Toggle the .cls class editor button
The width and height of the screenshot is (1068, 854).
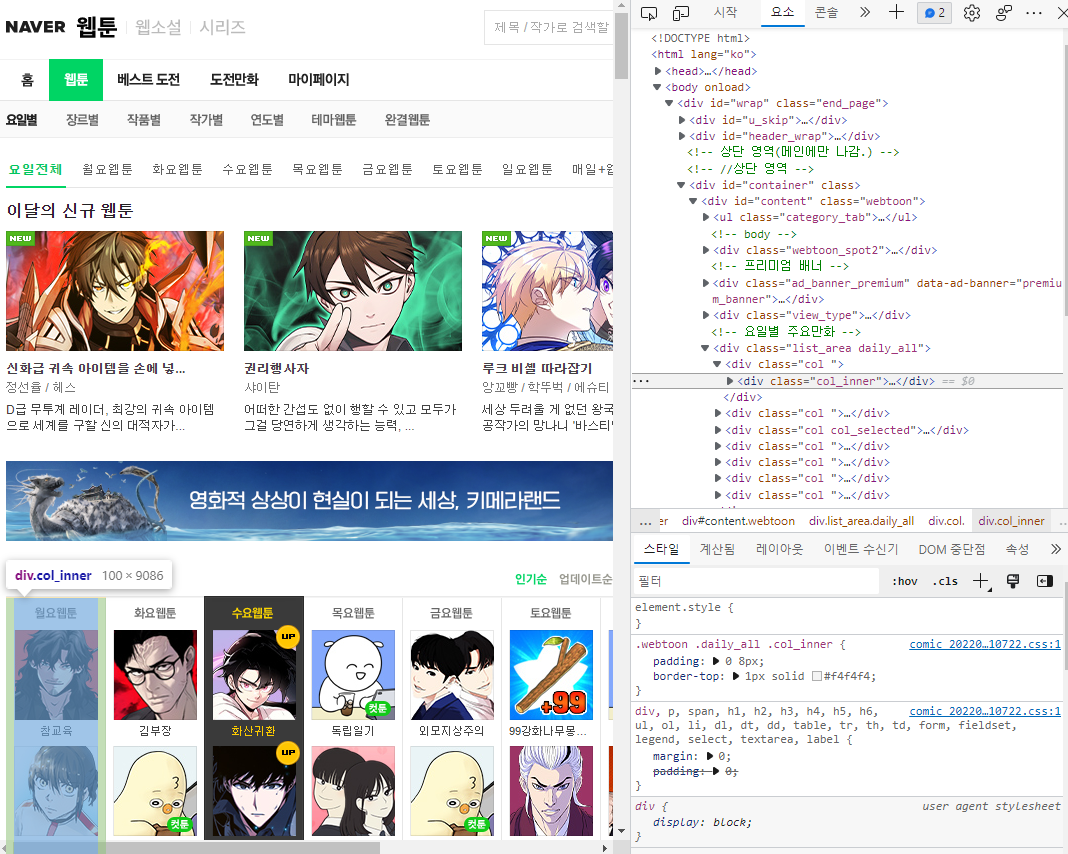click(945, 581)
